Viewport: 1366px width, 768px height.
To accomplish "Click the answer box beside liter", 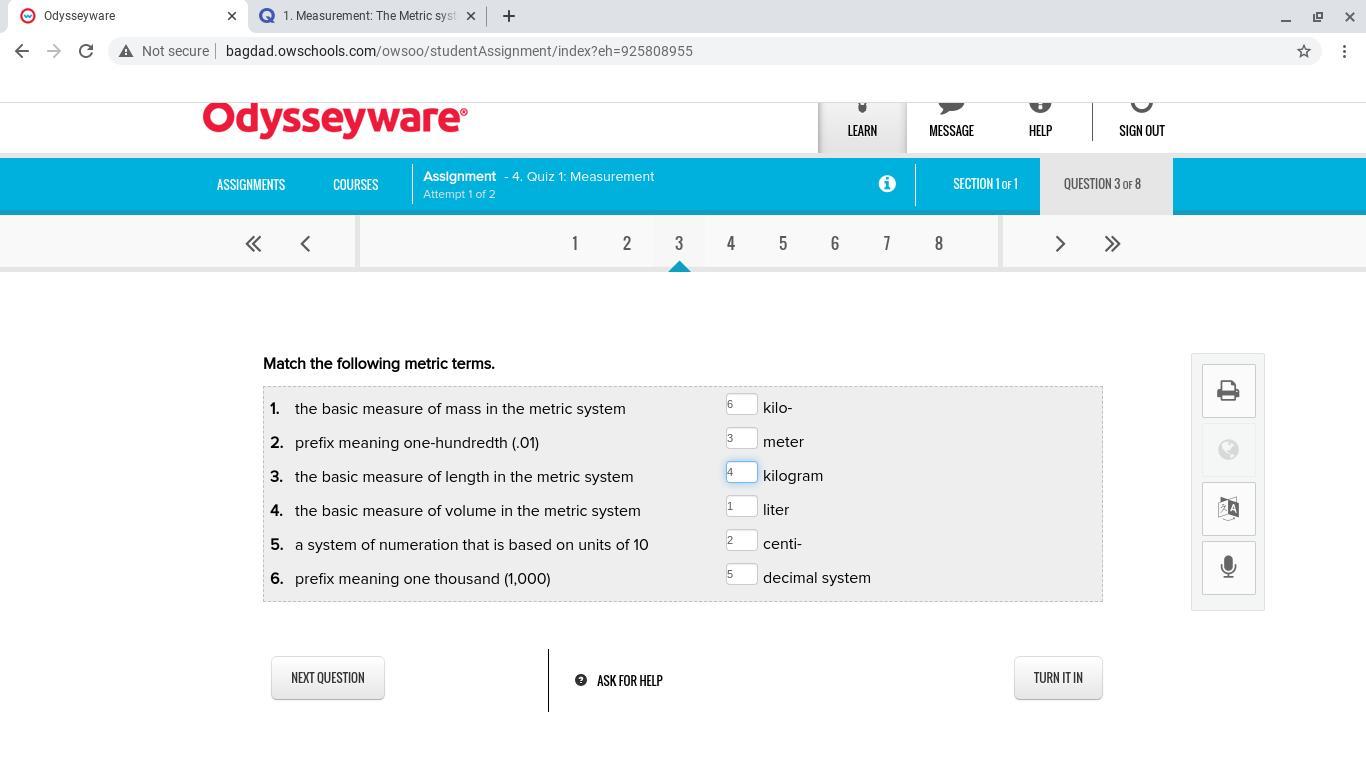I will click(742, 507).
